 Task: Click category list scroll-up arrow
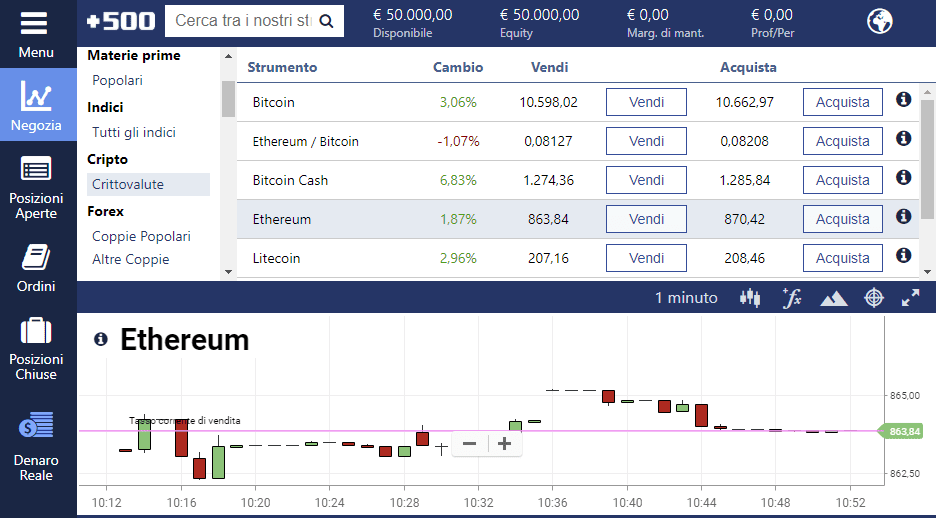(228, 56)
